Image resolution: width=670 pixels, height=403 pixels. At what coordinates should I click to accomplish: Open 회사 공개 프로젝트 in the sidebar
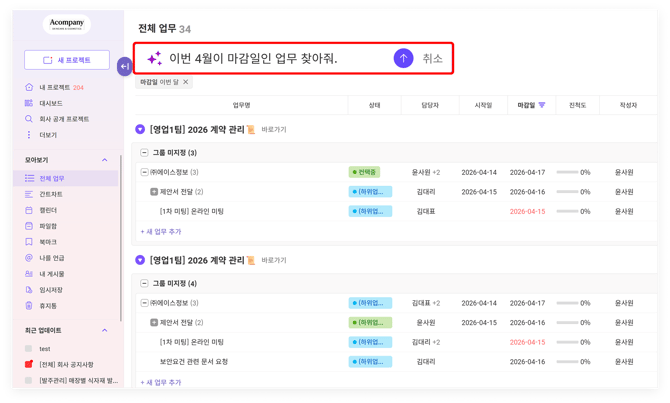[63, 119]
